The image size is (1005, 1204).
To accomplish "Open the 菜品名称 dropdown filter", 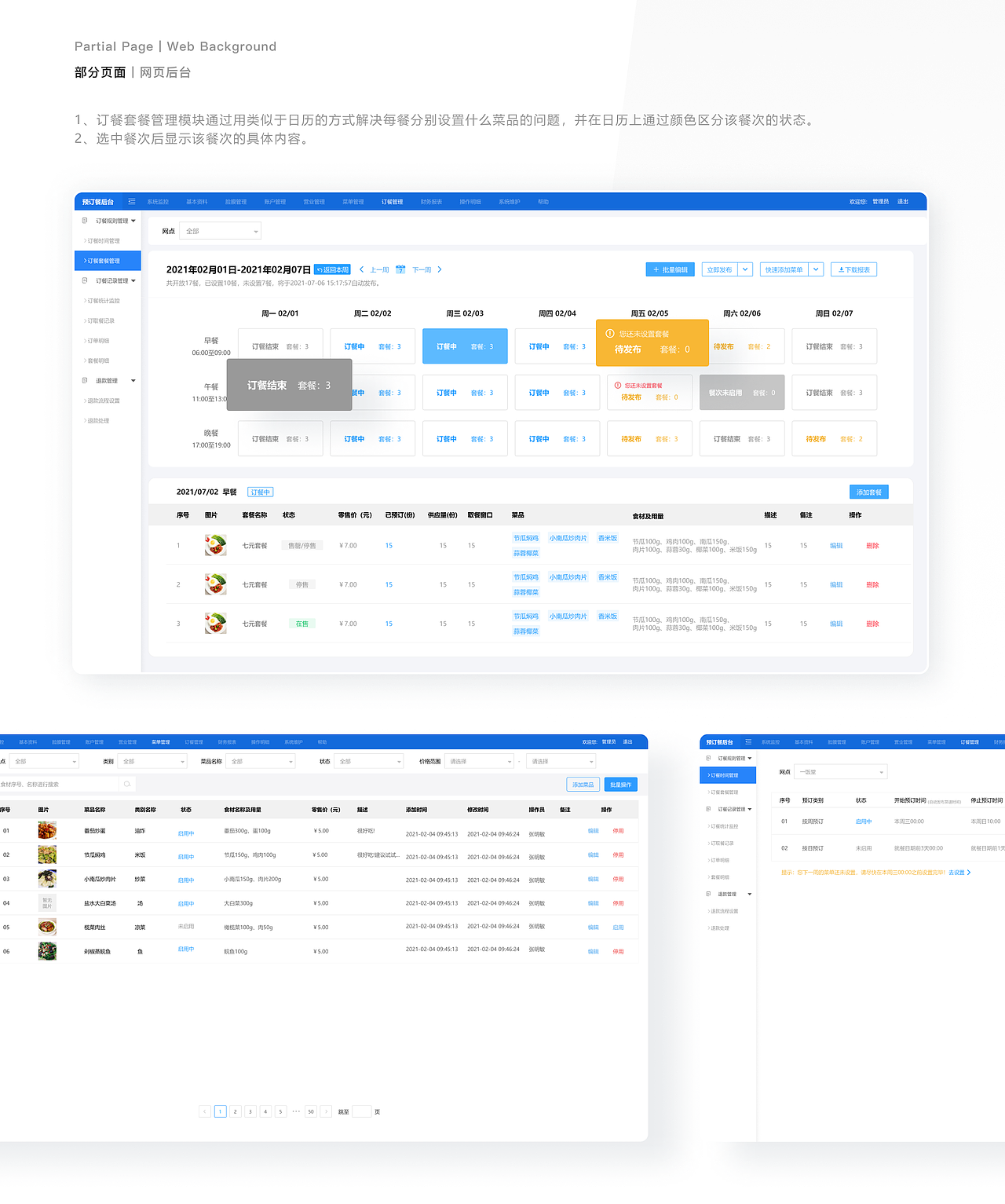I will coord(261,761).
